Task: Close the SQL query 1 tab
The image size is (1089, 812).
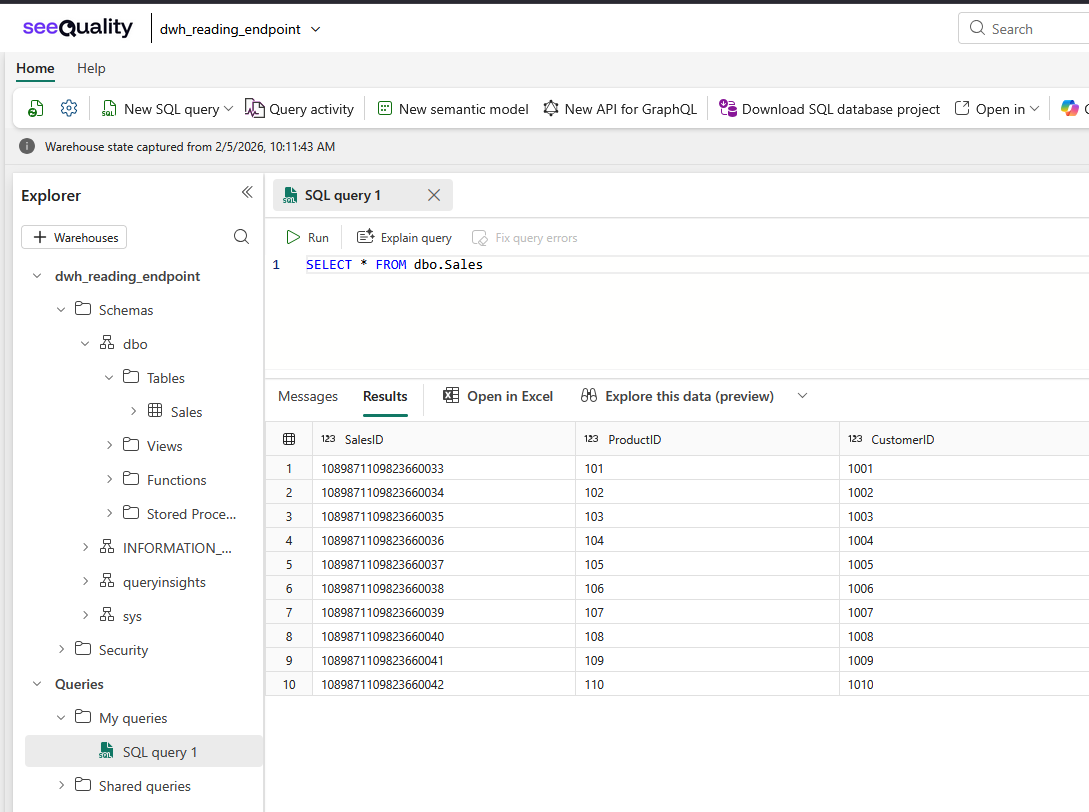Action: coord(434,195)
